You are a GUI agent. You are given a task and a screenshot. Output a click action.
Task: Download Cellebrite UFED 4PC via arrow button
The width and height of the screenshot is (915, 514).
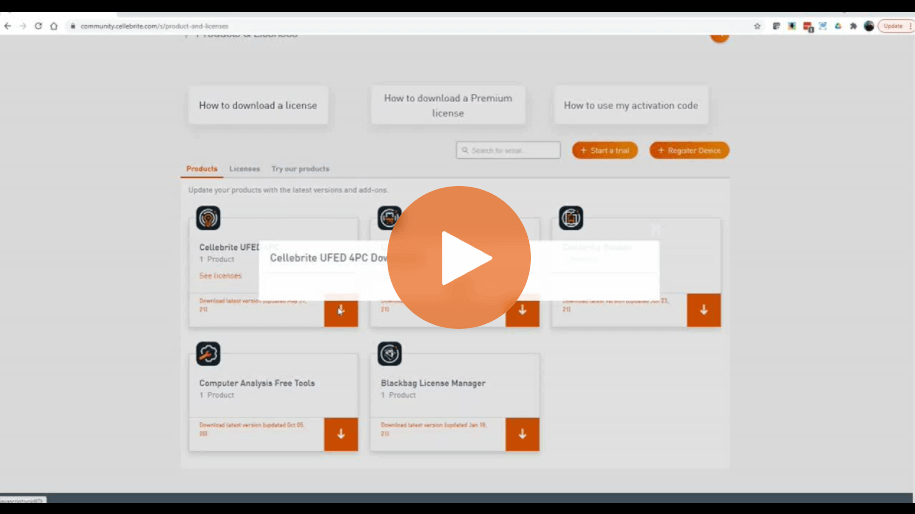coord(341,310)
